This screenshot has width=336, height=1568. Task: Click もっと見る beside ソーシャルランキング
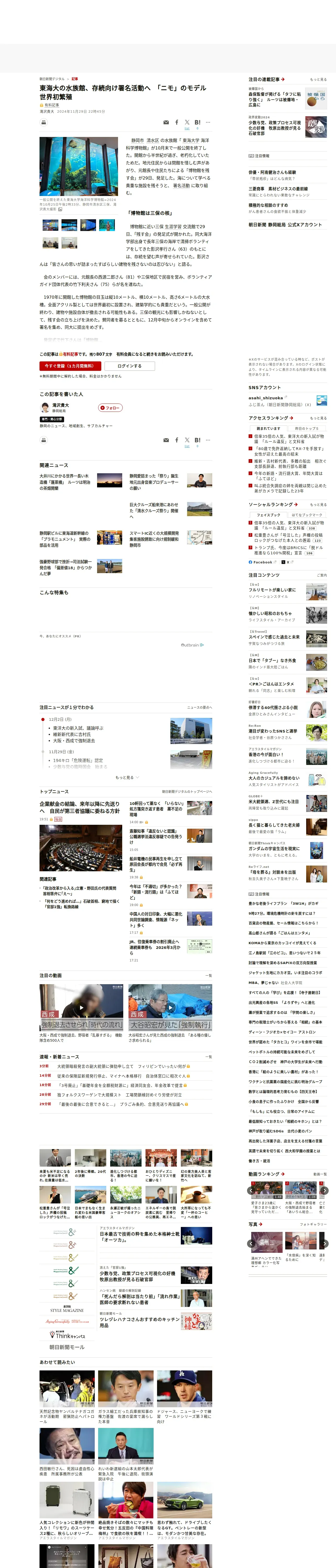pos(318,505)
